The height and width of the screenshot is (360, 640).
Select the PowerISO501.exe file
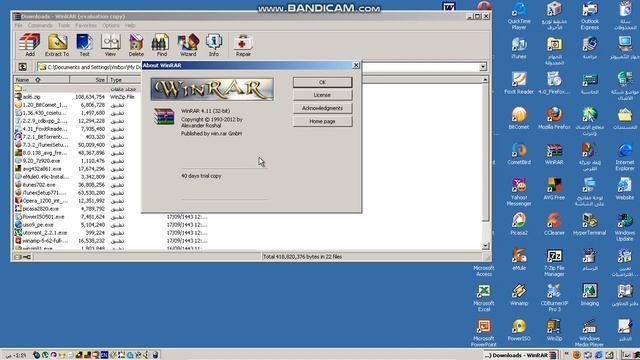(x=43, y=217)
